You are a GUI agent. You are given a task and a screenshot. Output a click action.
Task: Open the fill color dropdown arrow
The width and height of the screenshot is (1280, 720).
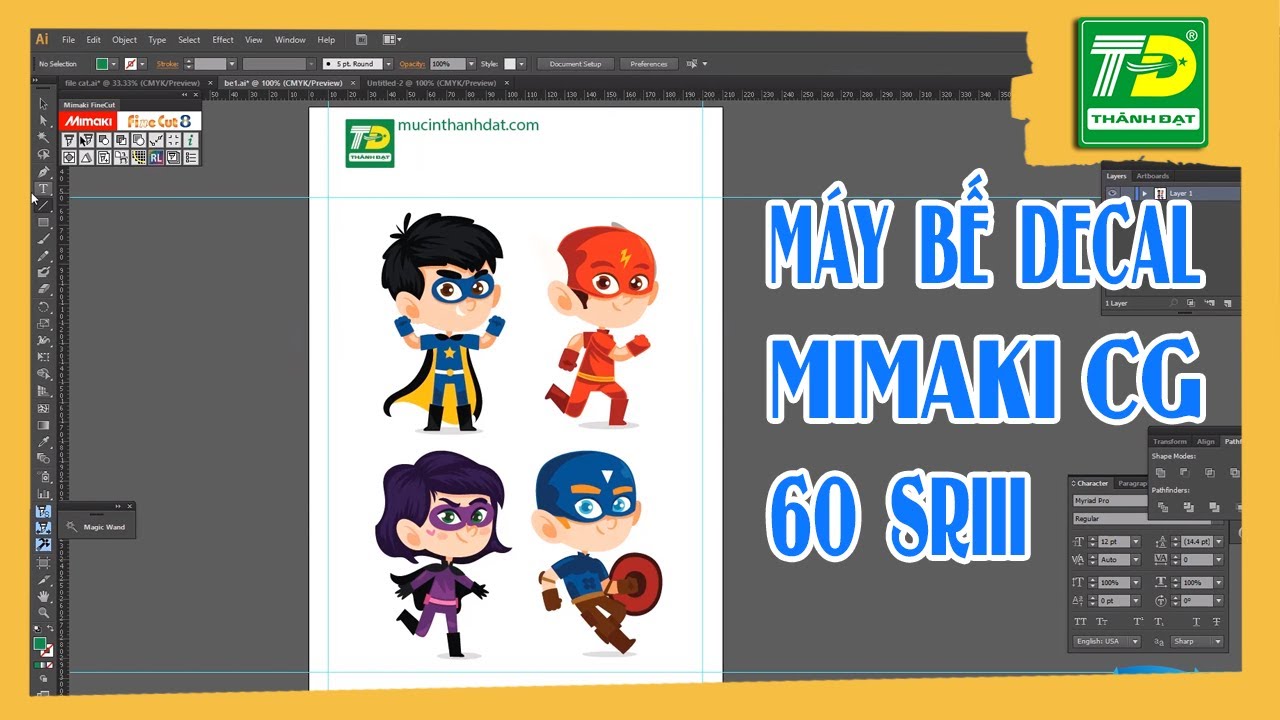tap(114, 64)
